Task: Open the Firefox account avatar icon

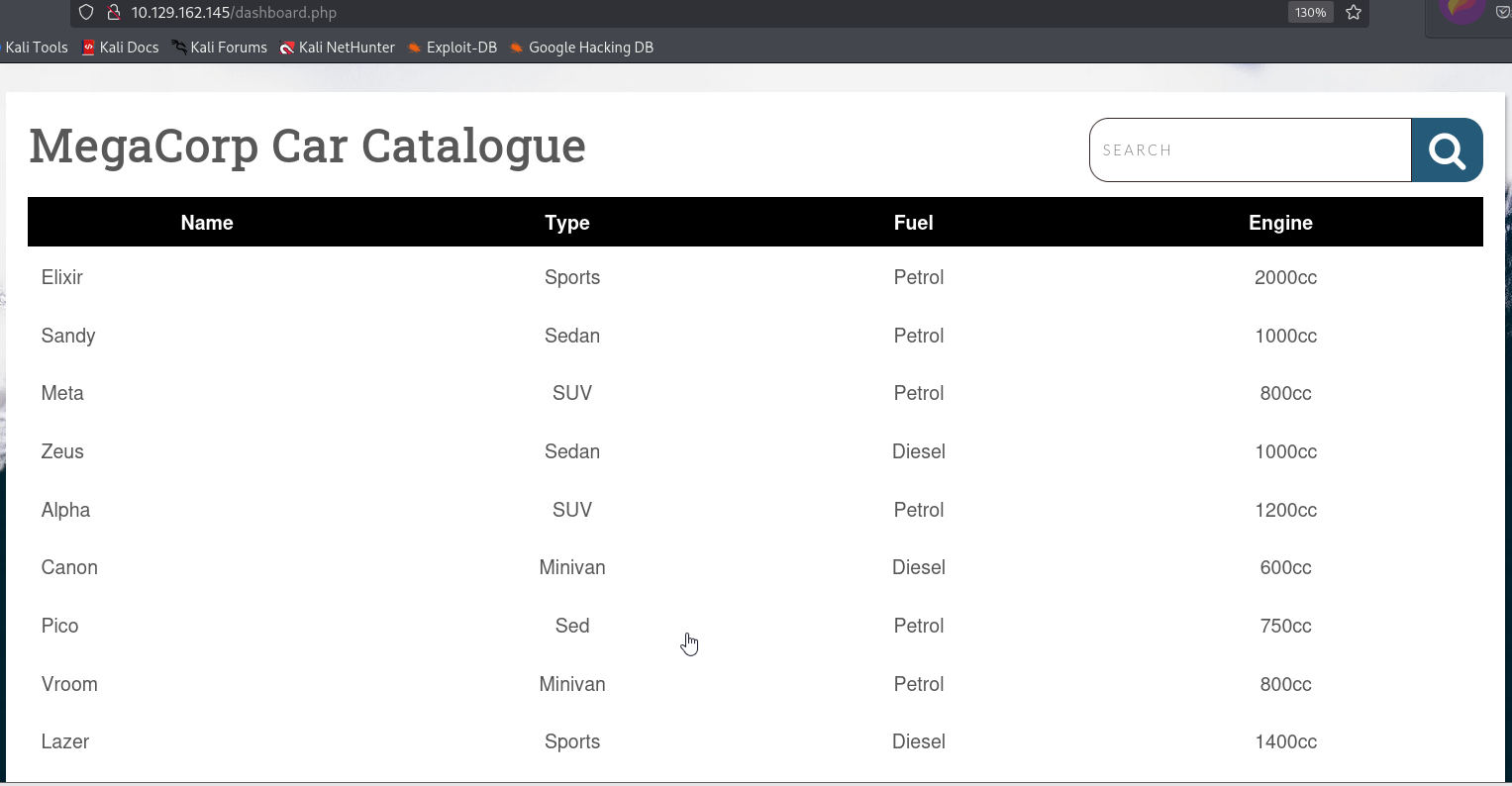Action: coord(1461,10)
